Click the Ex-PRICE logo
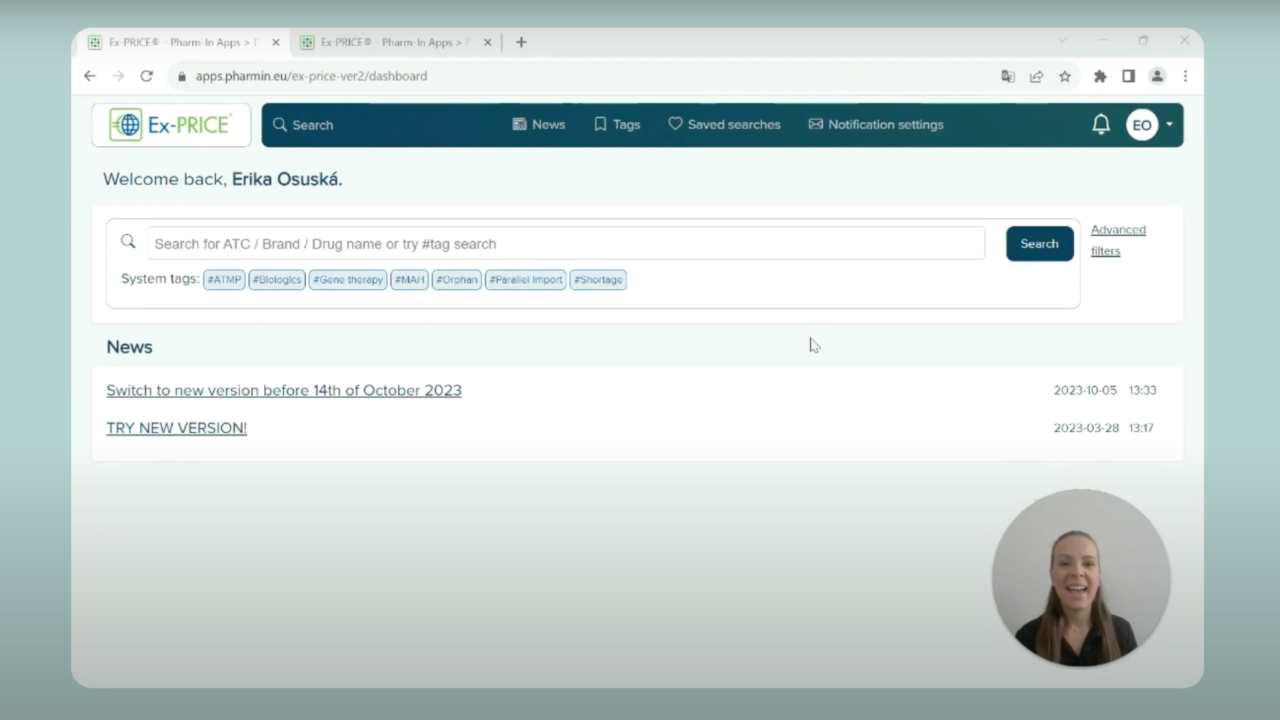The height and width of the screenshot is (720, 1280). [x=171, y=125]
